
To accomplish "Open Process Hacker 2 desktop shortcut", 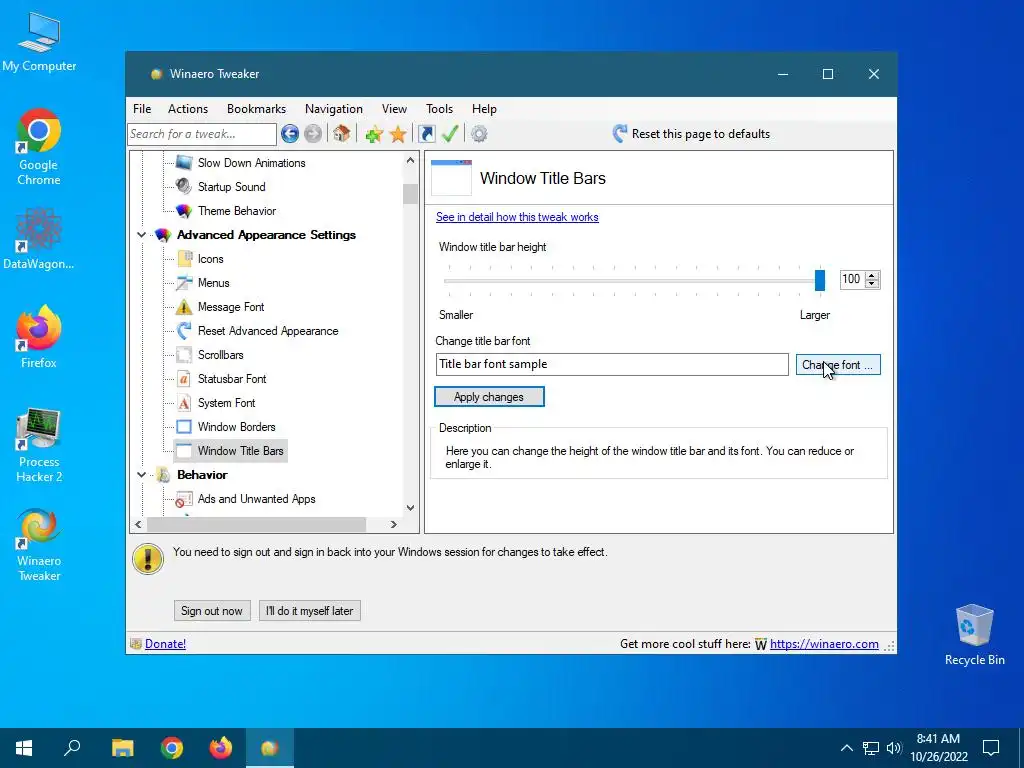I will click(39, 446).
